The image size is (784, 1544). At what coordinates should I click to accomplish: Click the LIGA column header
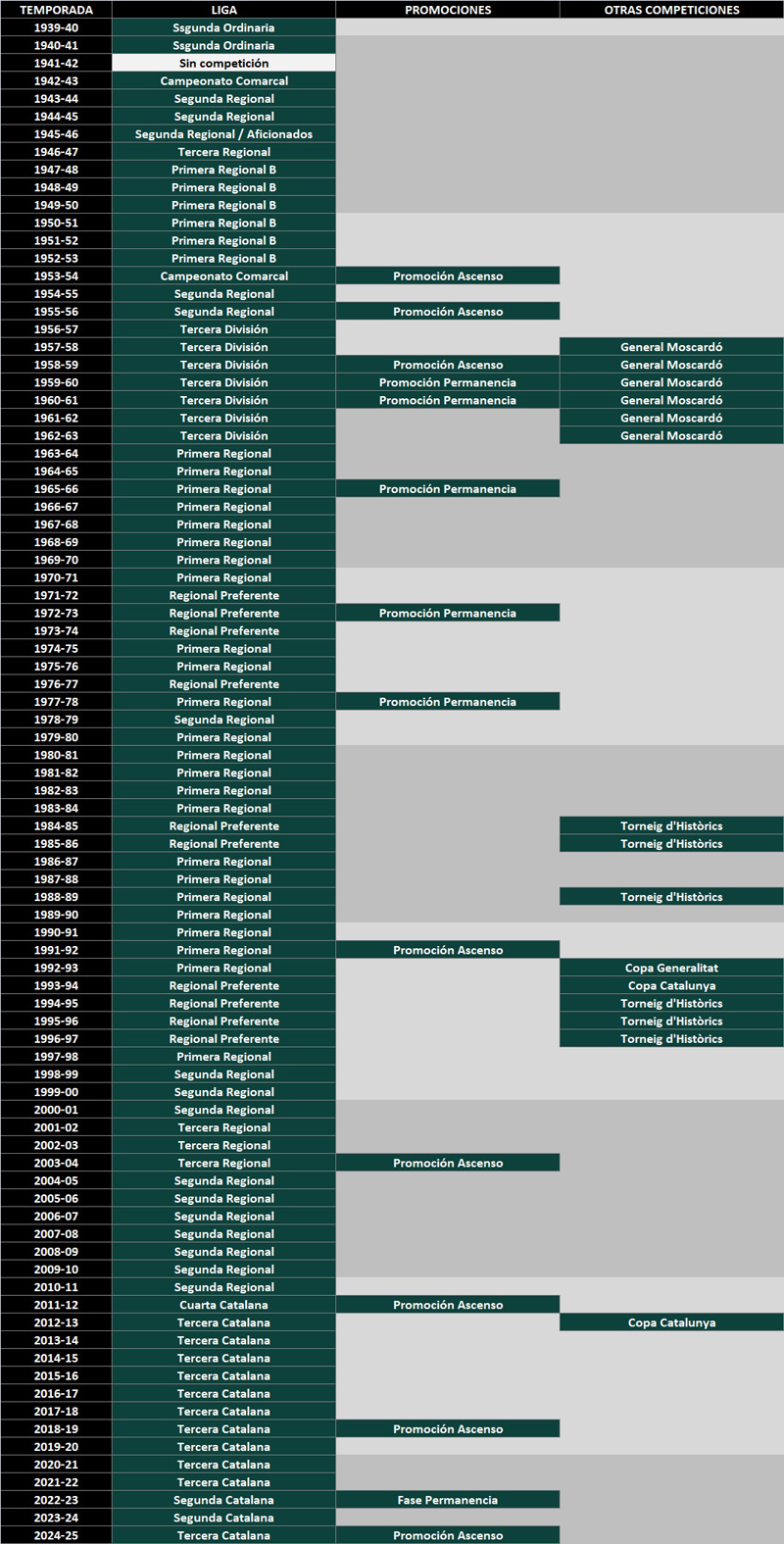[x=223, y=10]
